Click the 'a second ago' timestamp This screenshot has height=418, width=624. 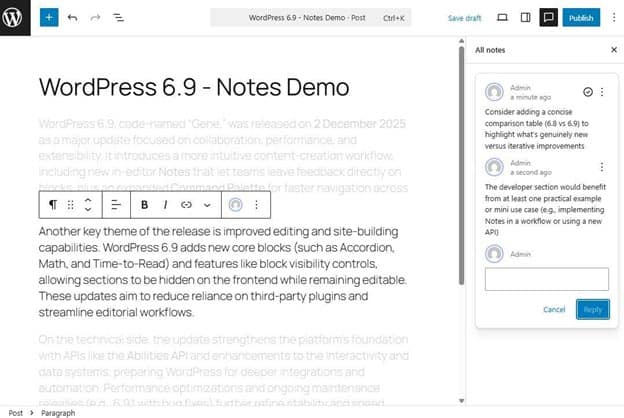(531, 172)
